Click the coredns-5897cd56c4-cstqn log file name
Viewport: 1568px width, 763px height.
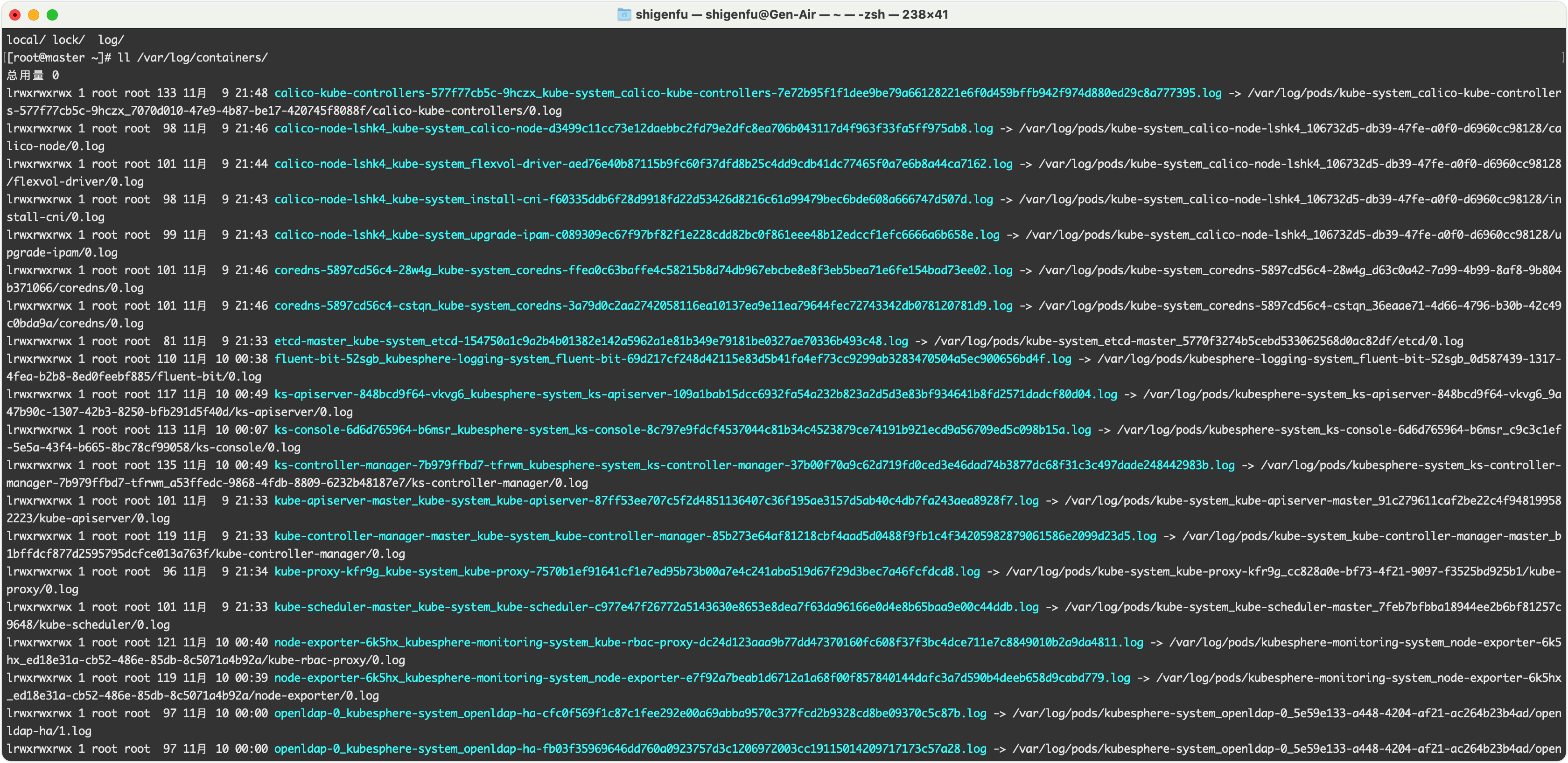click(x=643, y=305)
